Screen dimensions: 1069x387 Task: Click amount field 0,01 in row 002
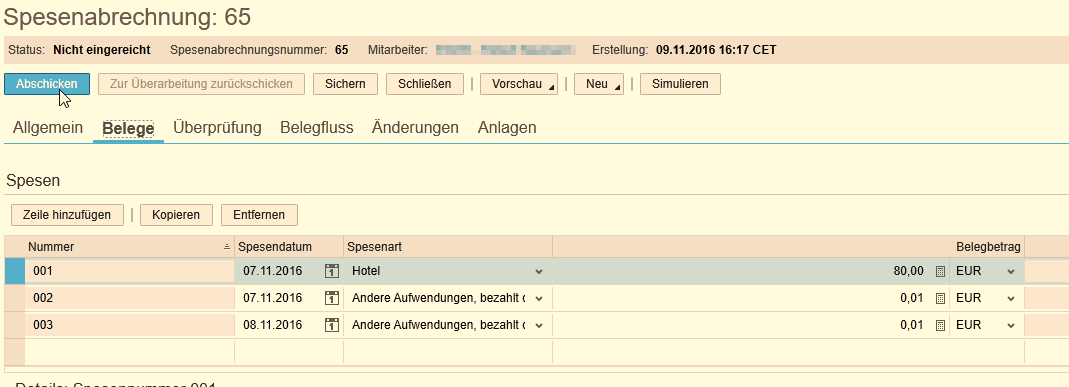742,298
